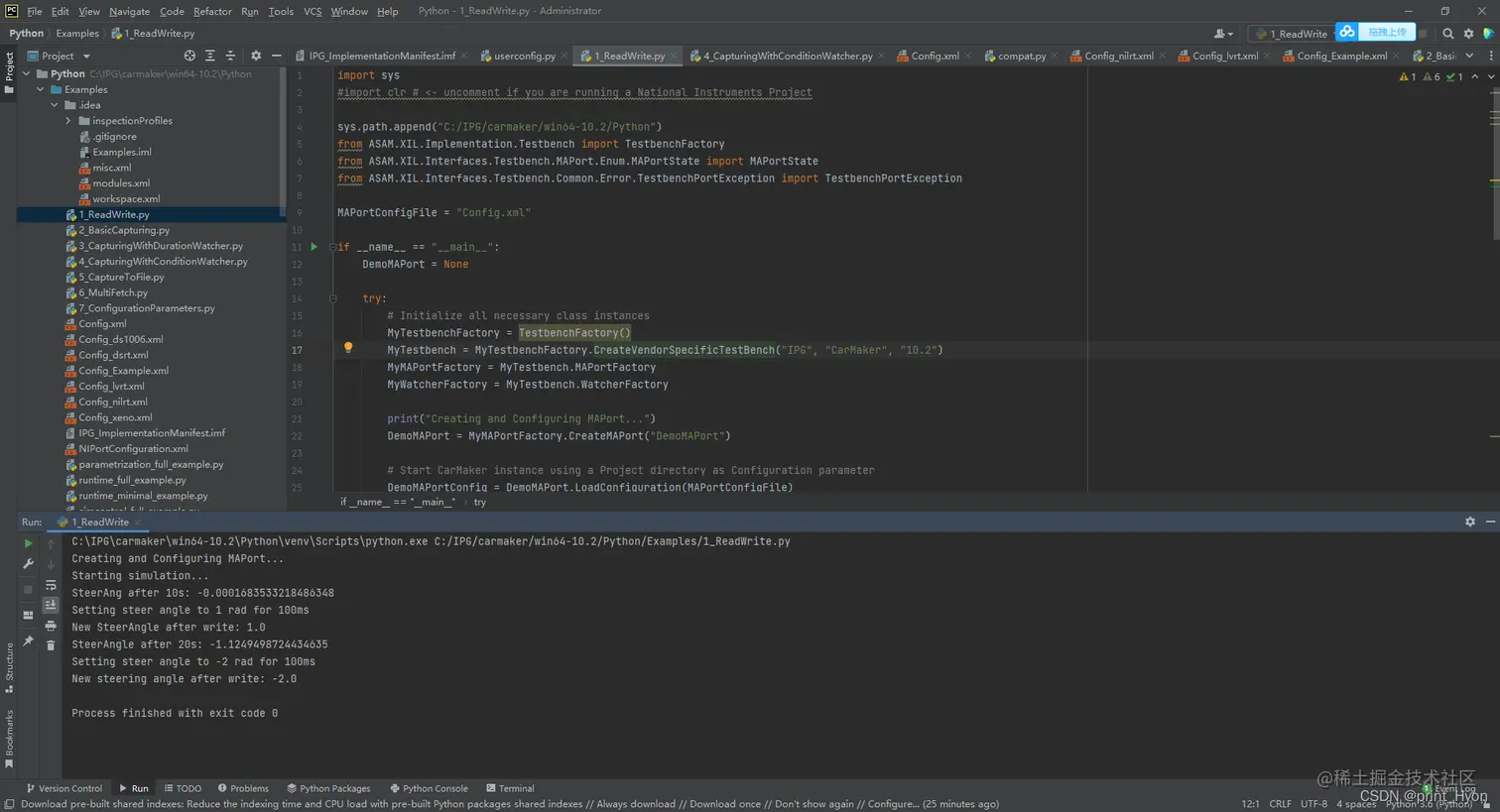Click the cloud upload widget icon

pos(1347,32)
